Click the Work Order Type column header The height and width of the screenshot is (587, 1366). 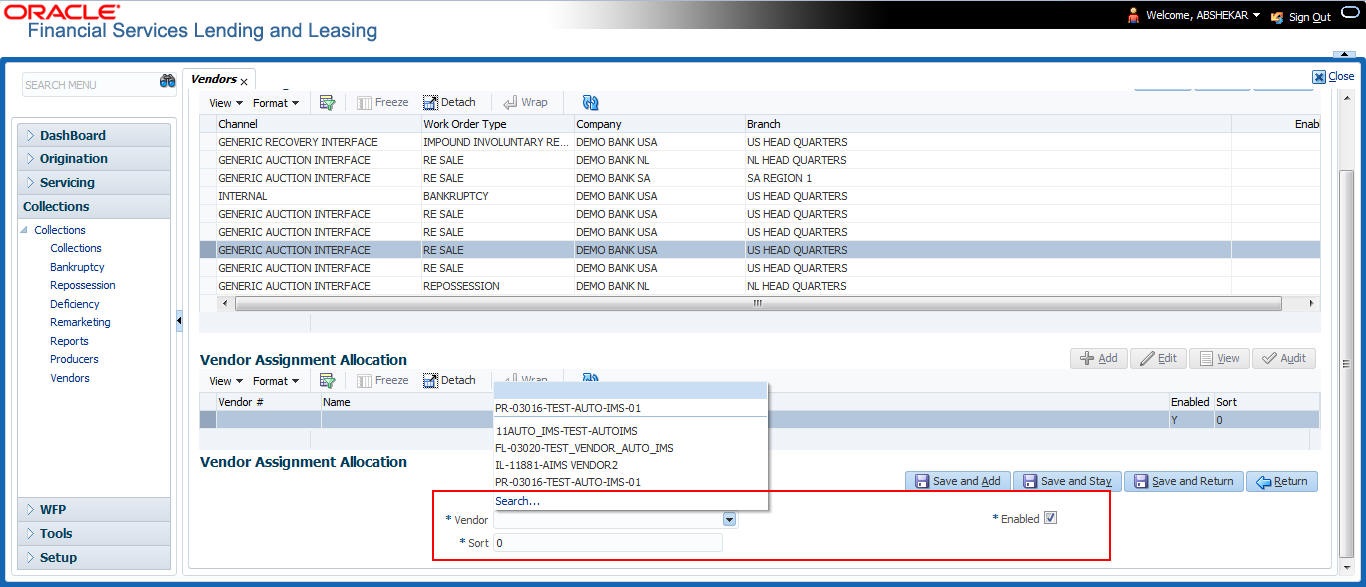tap(497, 124)
